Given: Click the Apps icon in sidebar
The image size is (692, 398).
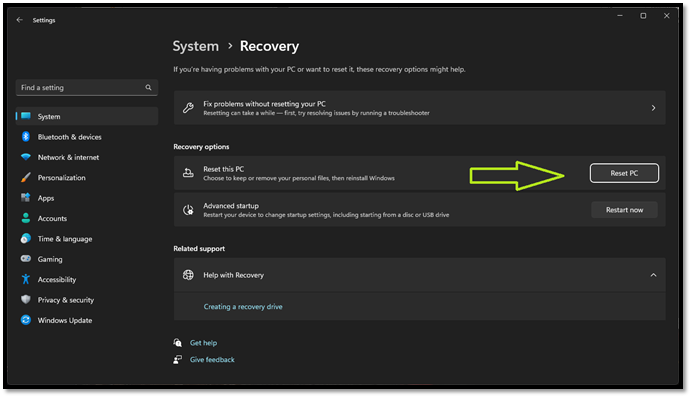Looking at the screenshot, I should (26, 198).
